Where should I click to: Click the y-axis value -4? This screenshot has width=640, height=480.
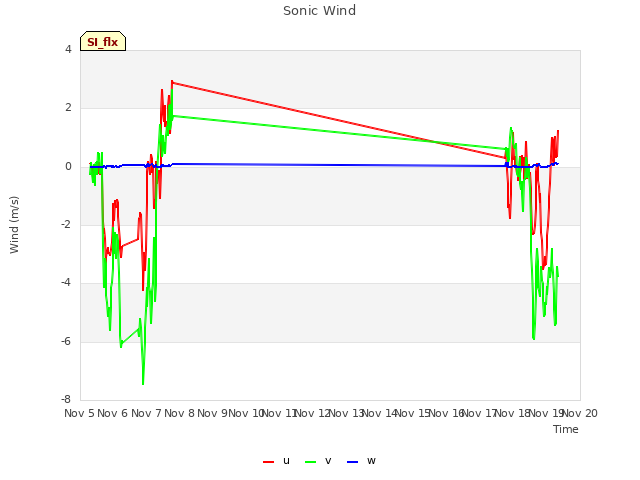66,282
